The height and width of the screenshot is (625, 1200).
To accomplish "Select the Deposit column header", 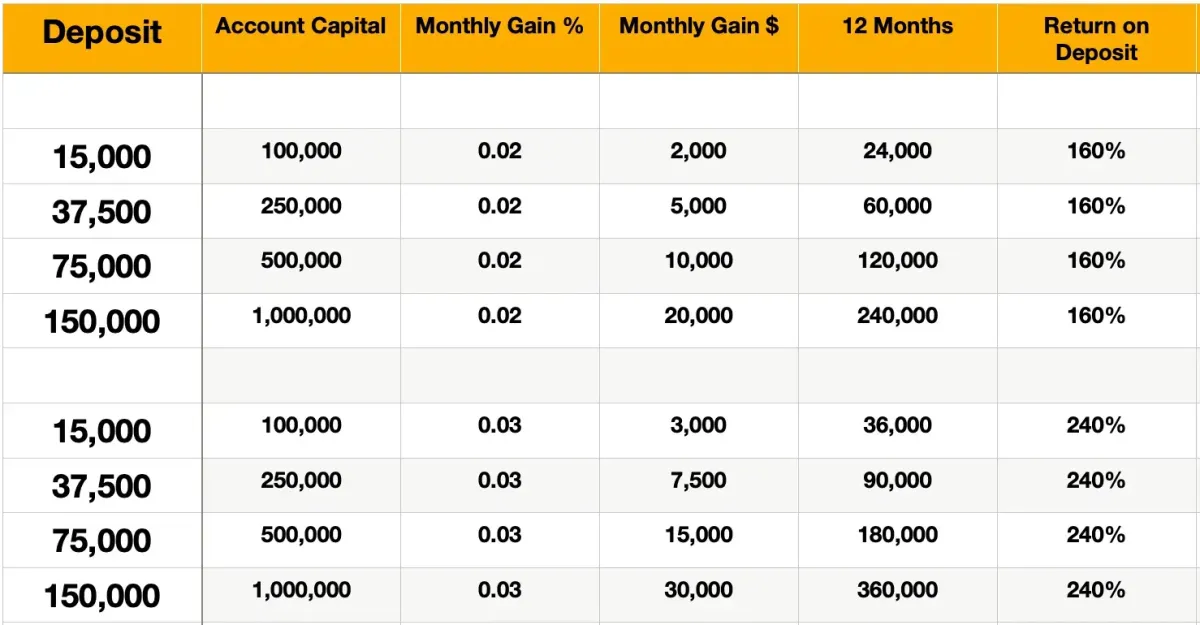I will 101,37.
